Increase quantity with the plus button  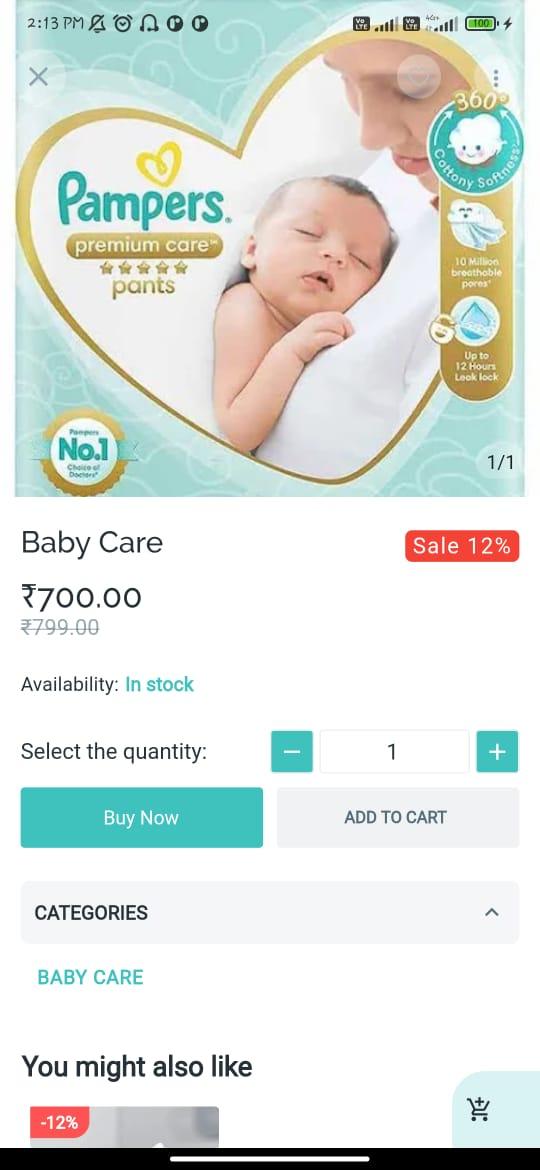(x=497, y=751)
